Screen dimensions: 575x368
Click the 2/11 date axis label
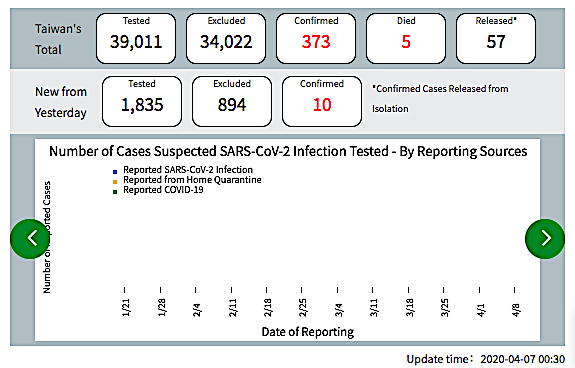click(232, 307)
